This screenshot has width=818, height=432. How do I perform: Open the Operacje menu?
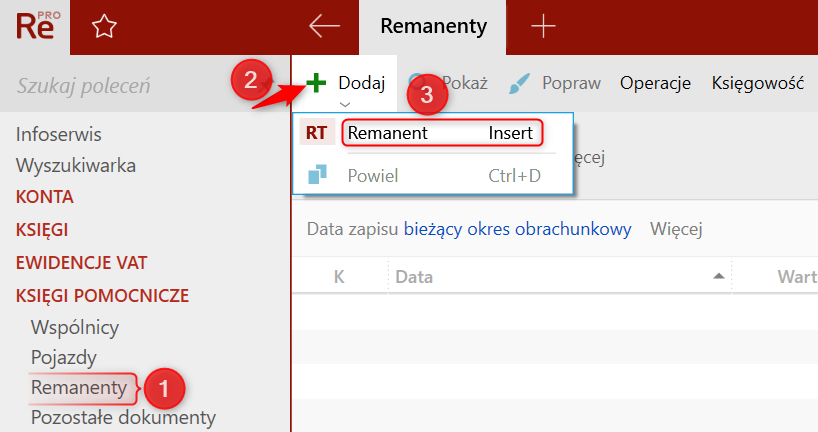[x=655, y=84]
